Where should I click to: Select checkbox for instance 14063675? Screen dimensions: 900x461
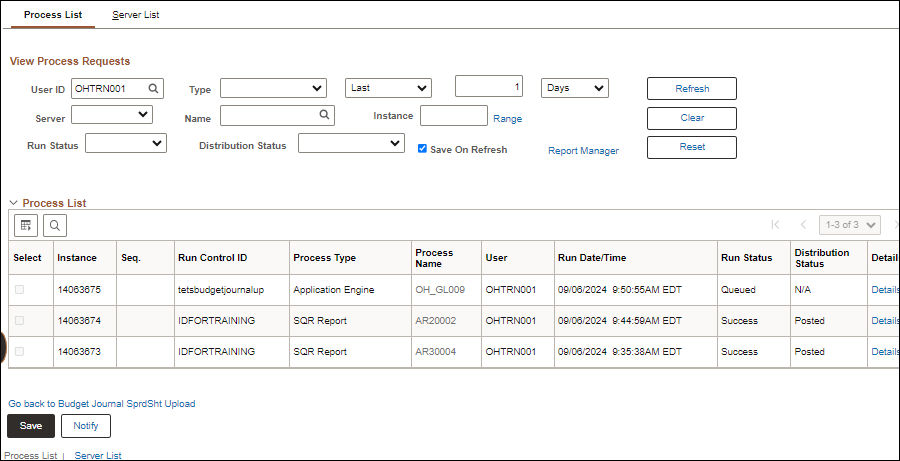19,290
